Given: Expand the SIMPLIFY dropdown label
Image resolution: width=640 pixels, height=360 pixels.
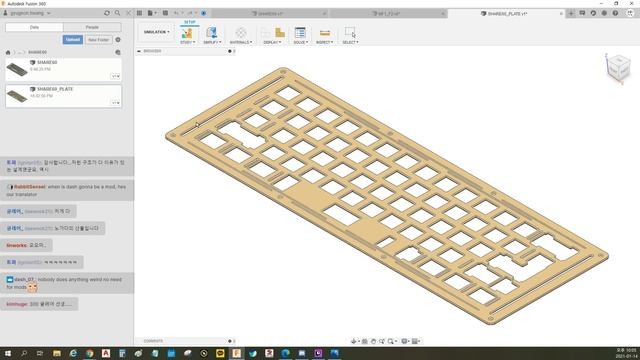Looking at the screenshot, I should coord(212,42).
